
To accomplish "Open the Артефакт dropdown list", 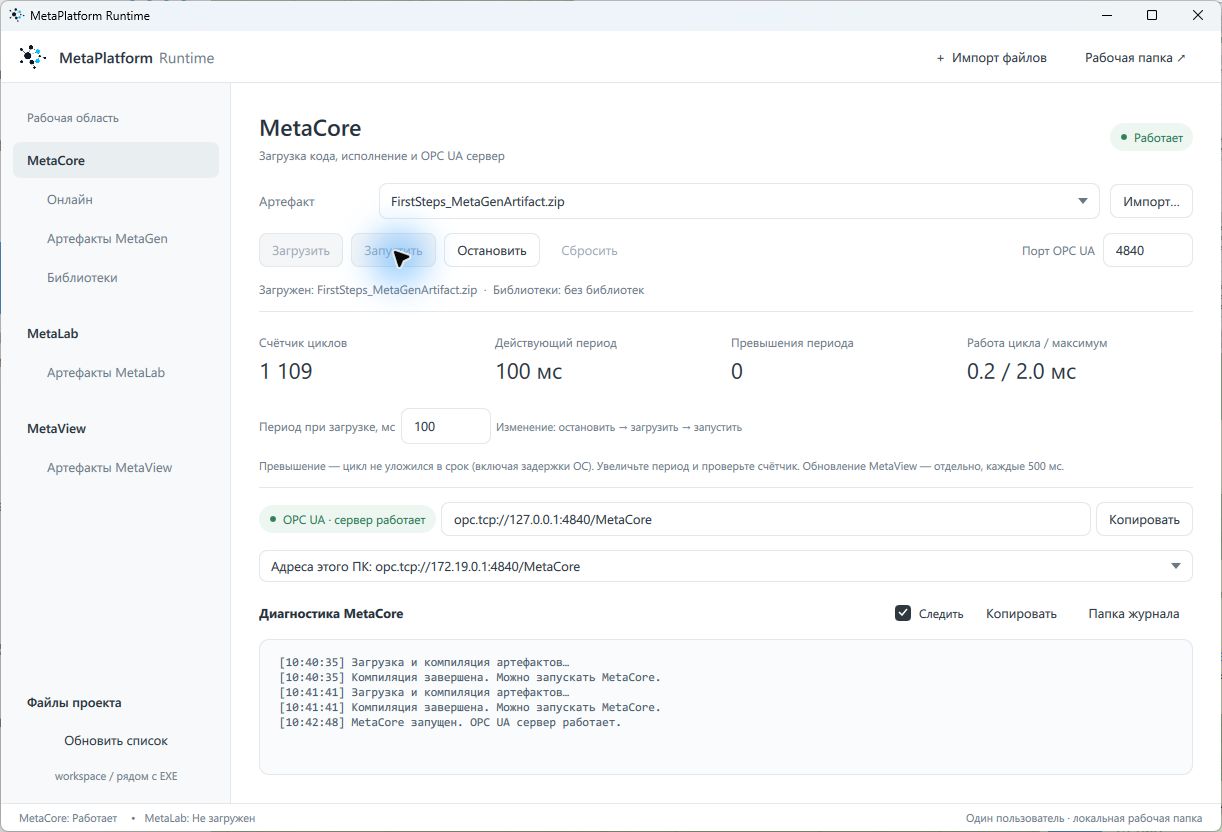I will (739, 201).
